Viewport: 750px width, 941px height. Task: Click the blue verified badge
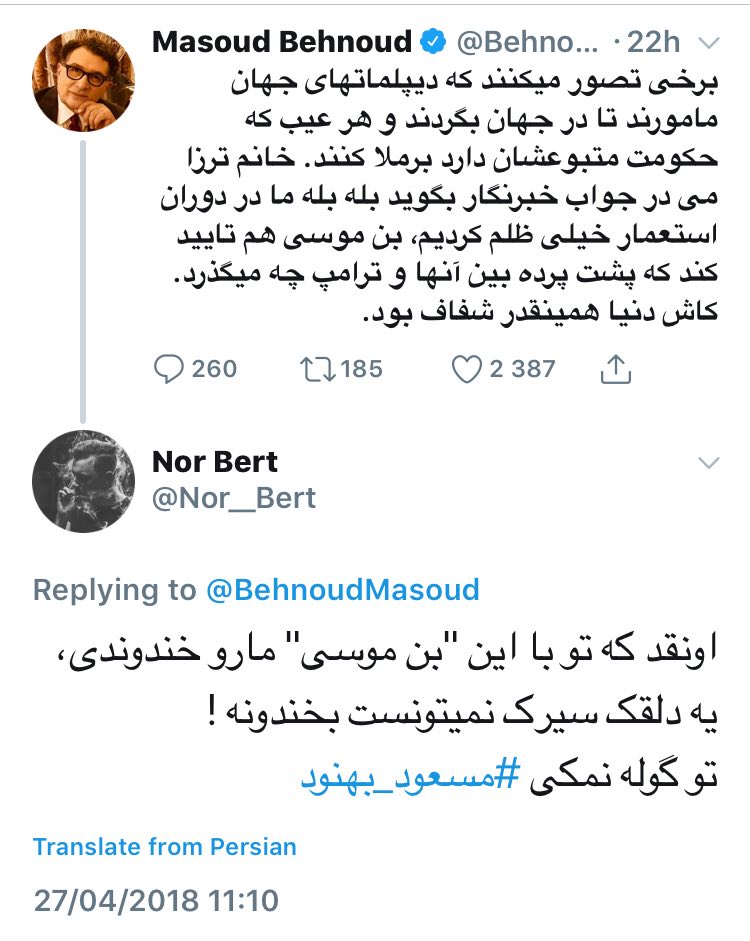433,44
